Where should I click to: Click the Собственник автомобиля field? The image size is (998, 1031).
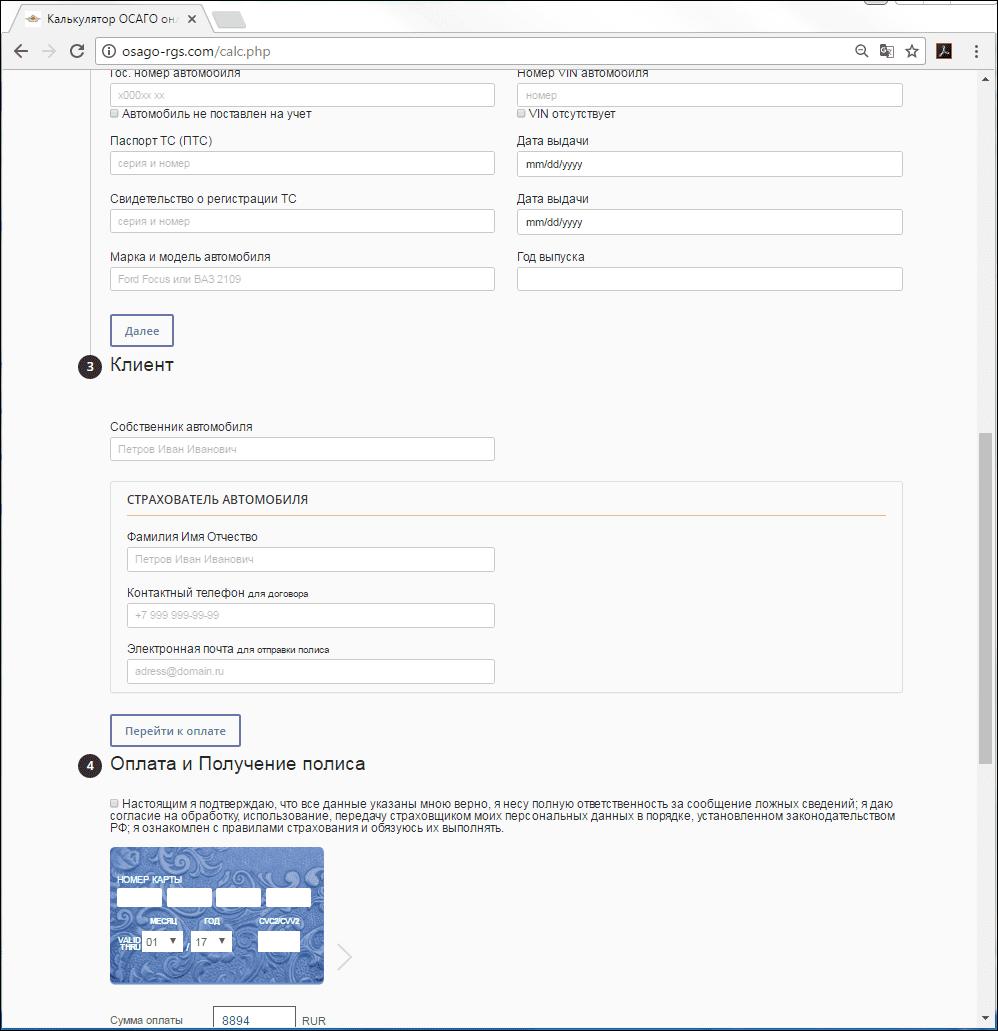coord(302,449)
